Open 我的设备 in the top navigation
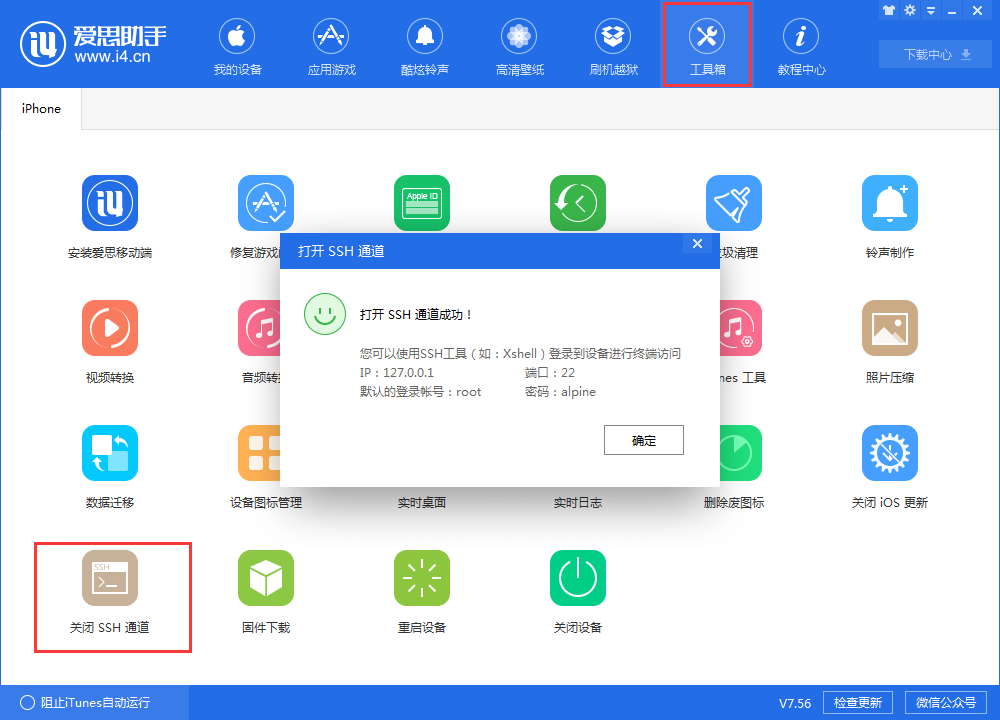Viewport: 1000px width, 720px height. (x=237, y=47)
